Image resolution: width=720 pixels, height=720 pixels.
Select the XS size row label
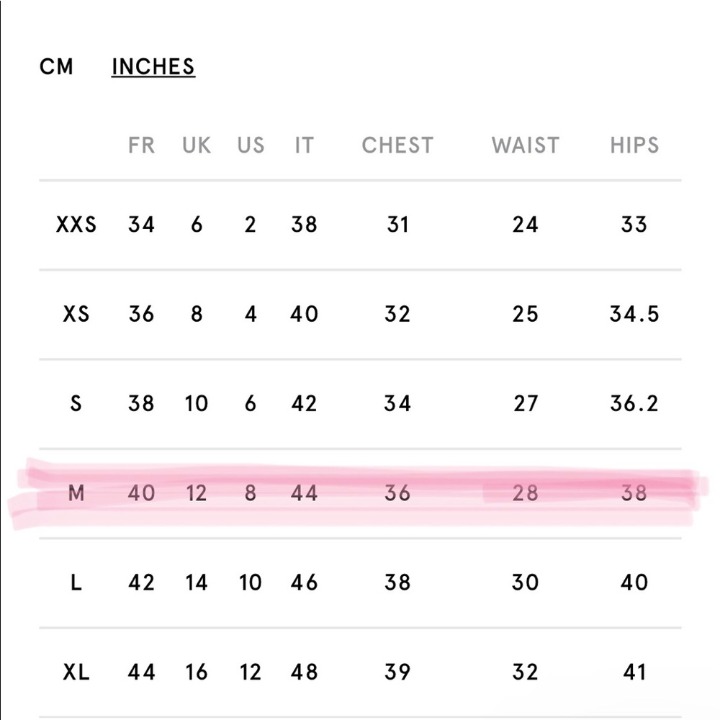pyautogui.click(x=76, y=314)
